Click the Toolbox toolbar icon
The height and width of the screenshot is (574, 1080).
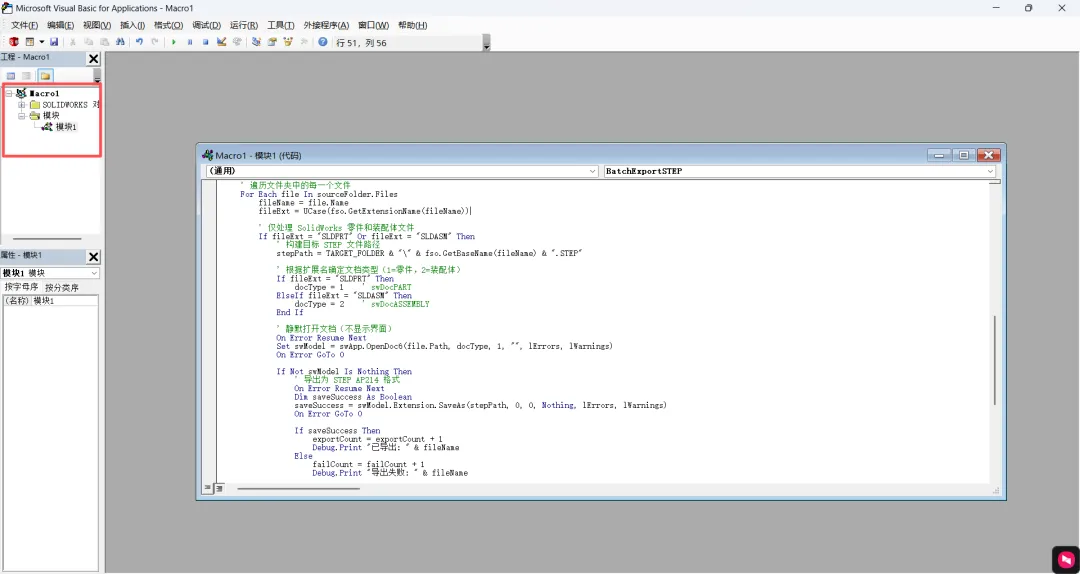(x=304, y=42)
